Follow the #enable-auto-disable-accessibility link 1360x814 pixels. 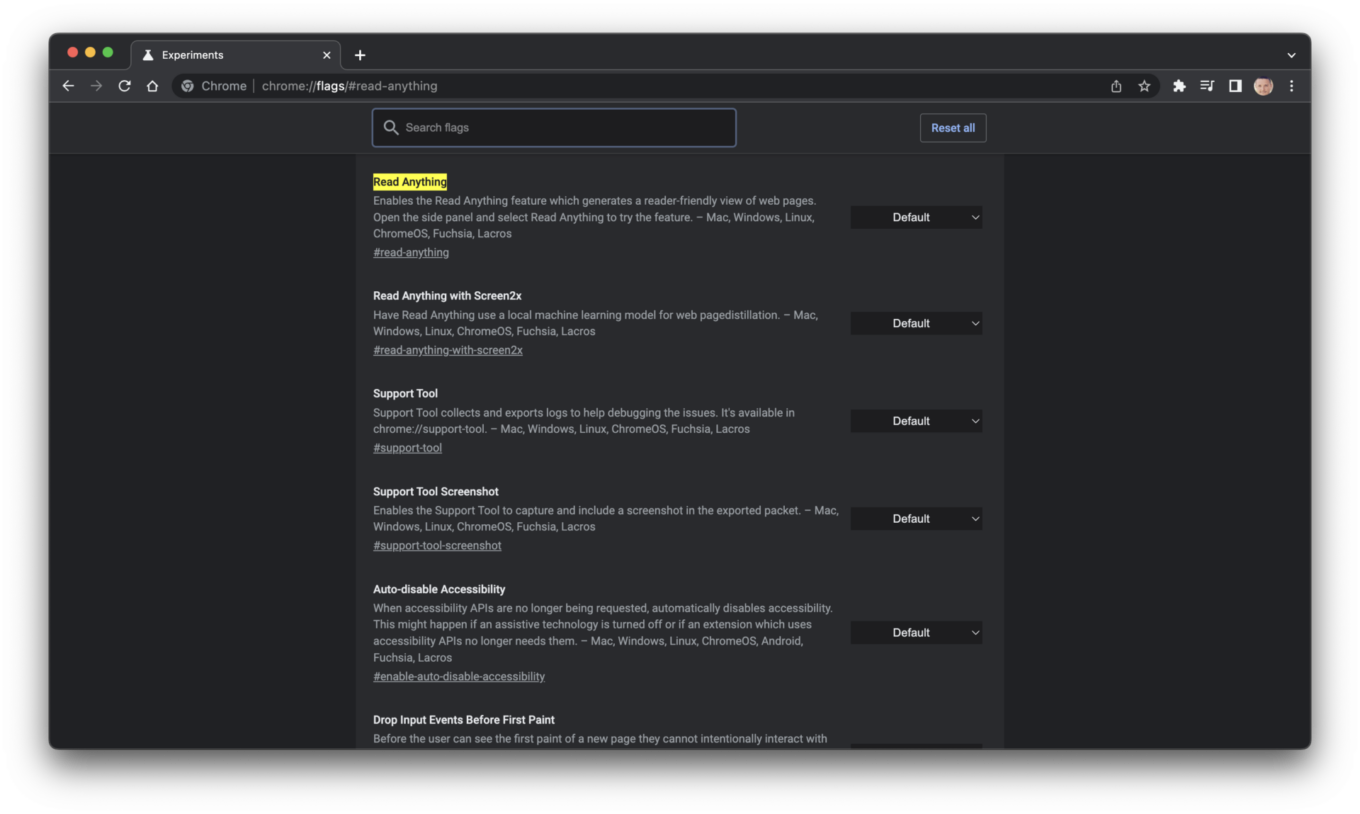click(459, 677)
